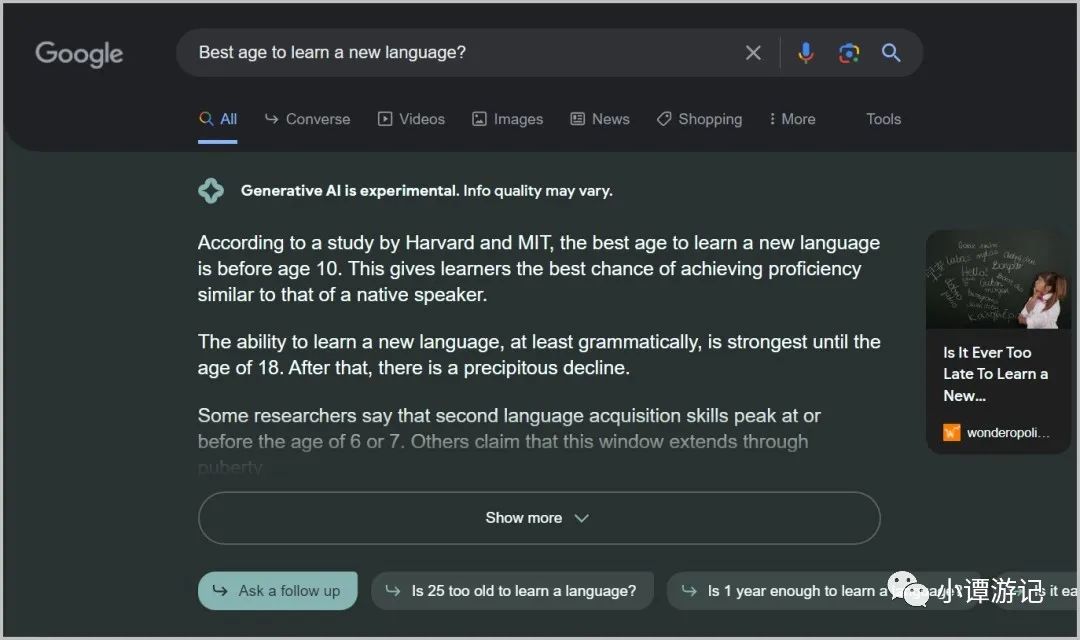
Task: Open the wonderopolis source card thumbnail
Action: click(x=998, y=280)
